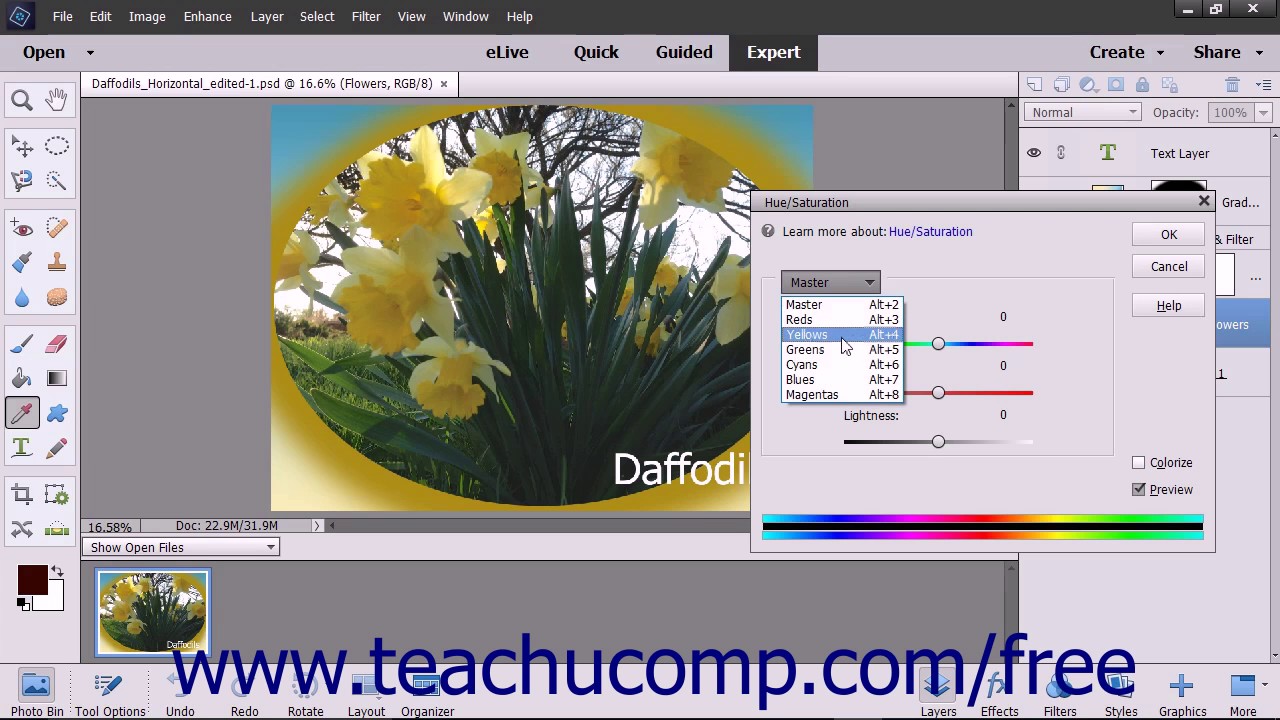Select the Eraser tool

56,345
